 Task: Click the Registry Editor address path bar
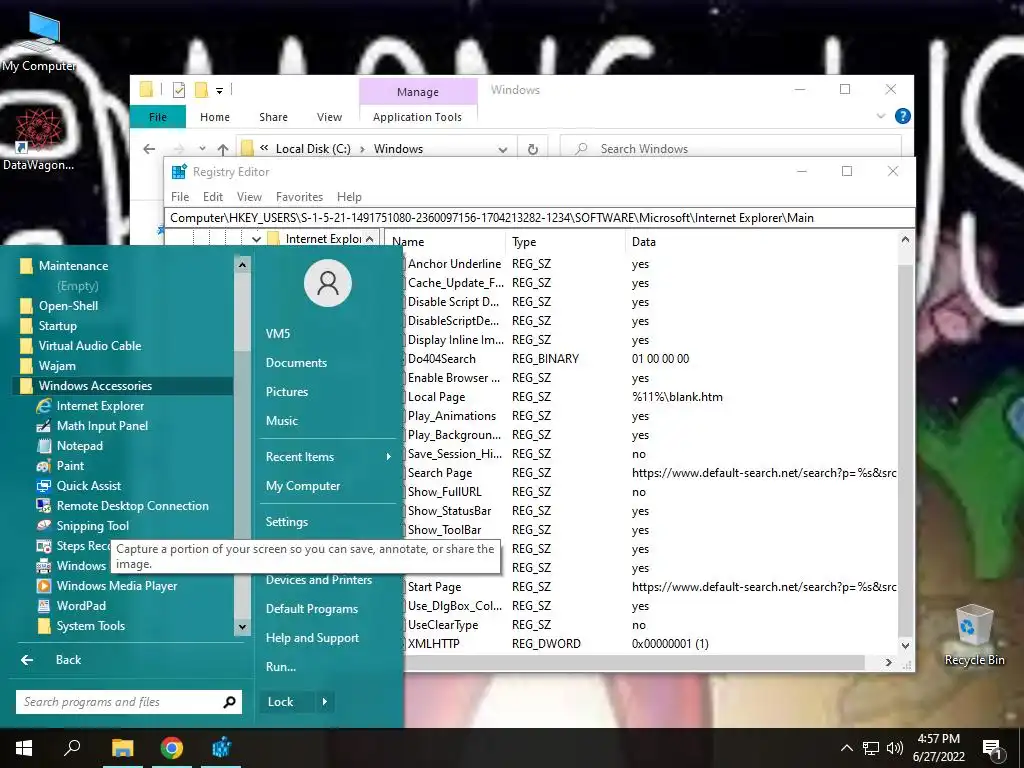539,218
